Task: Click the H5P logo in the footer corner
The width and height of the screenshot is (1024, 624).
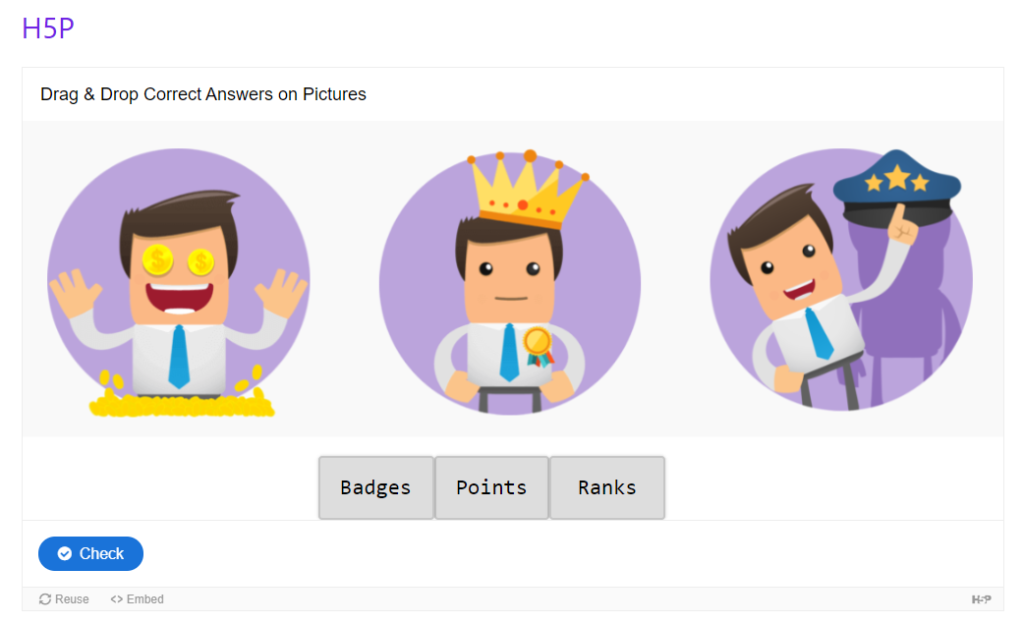Action: coord(981,599)
